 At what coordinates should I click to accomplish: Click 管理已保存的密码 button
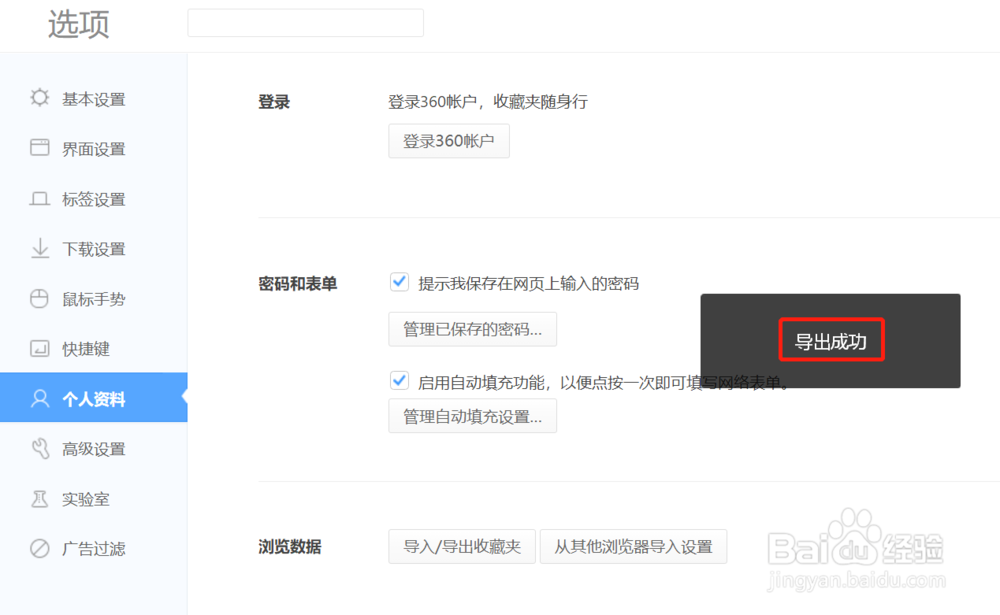point(473,329)
